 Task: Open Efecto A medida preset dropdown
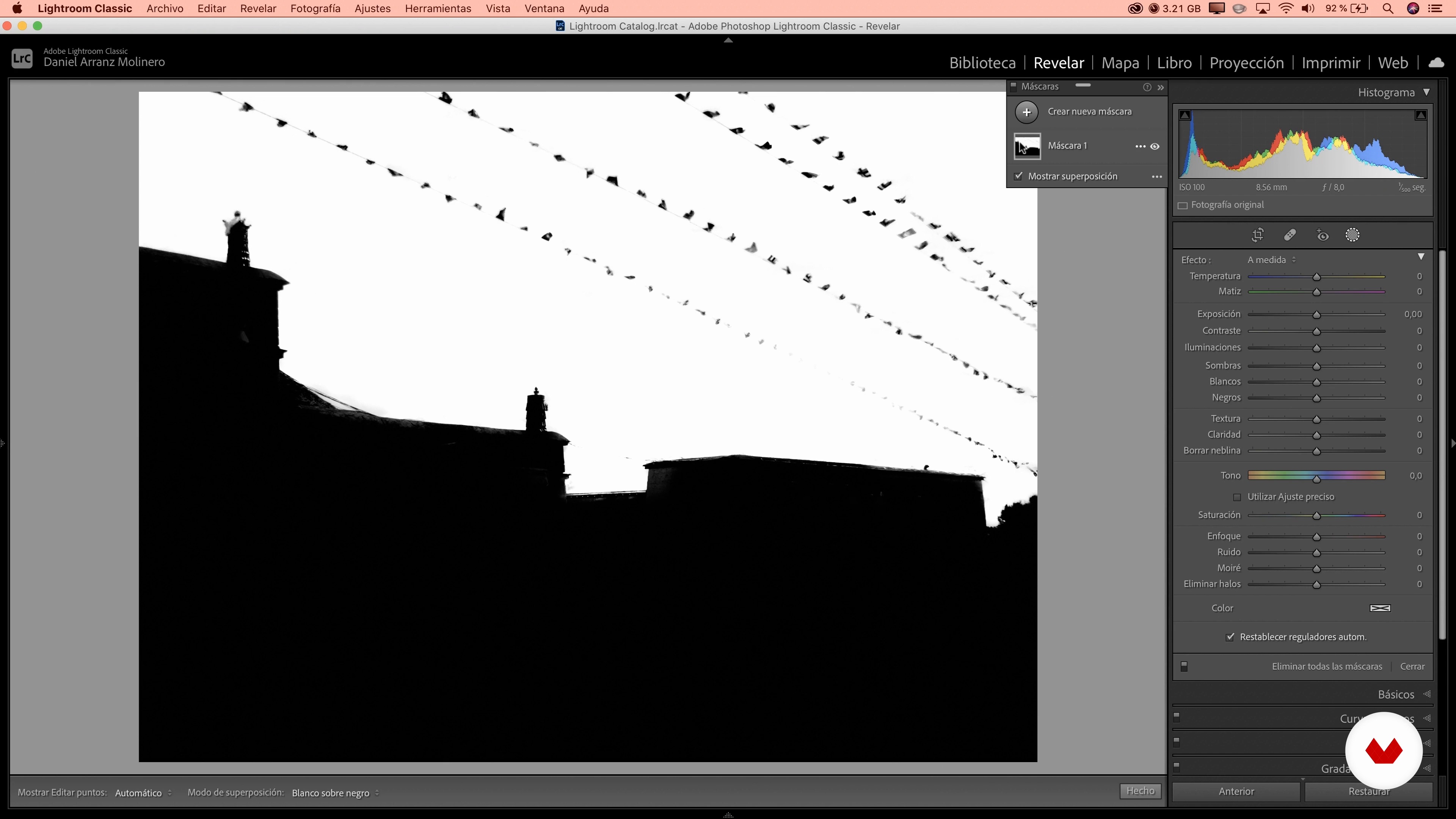pyautogui.click(x=1272, y=260)
